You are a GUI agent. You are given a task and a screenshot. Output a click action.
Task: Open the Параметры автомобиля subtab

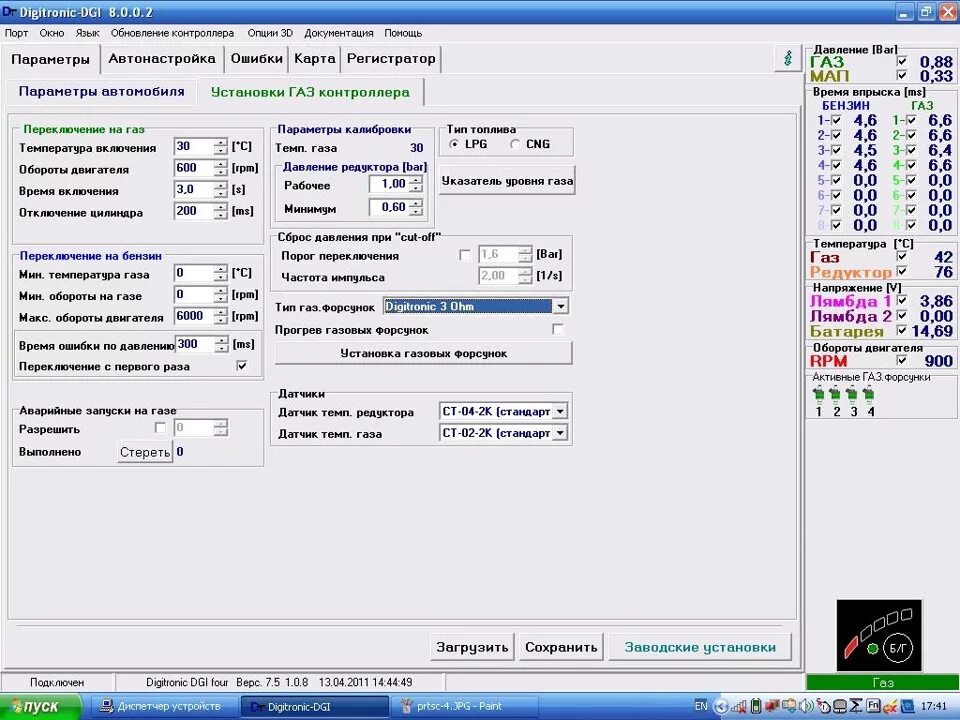point(101,92)
